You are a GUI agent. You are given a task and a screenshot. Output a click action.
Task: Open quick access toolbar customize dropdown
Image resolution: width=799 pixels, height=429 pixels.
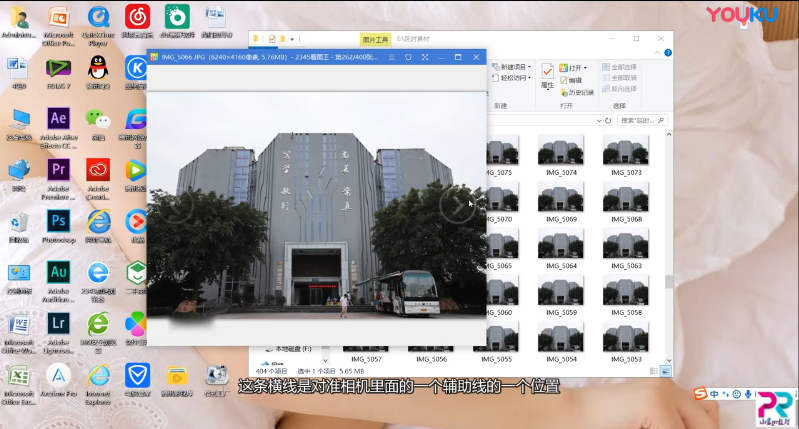[x=292, y=39]
